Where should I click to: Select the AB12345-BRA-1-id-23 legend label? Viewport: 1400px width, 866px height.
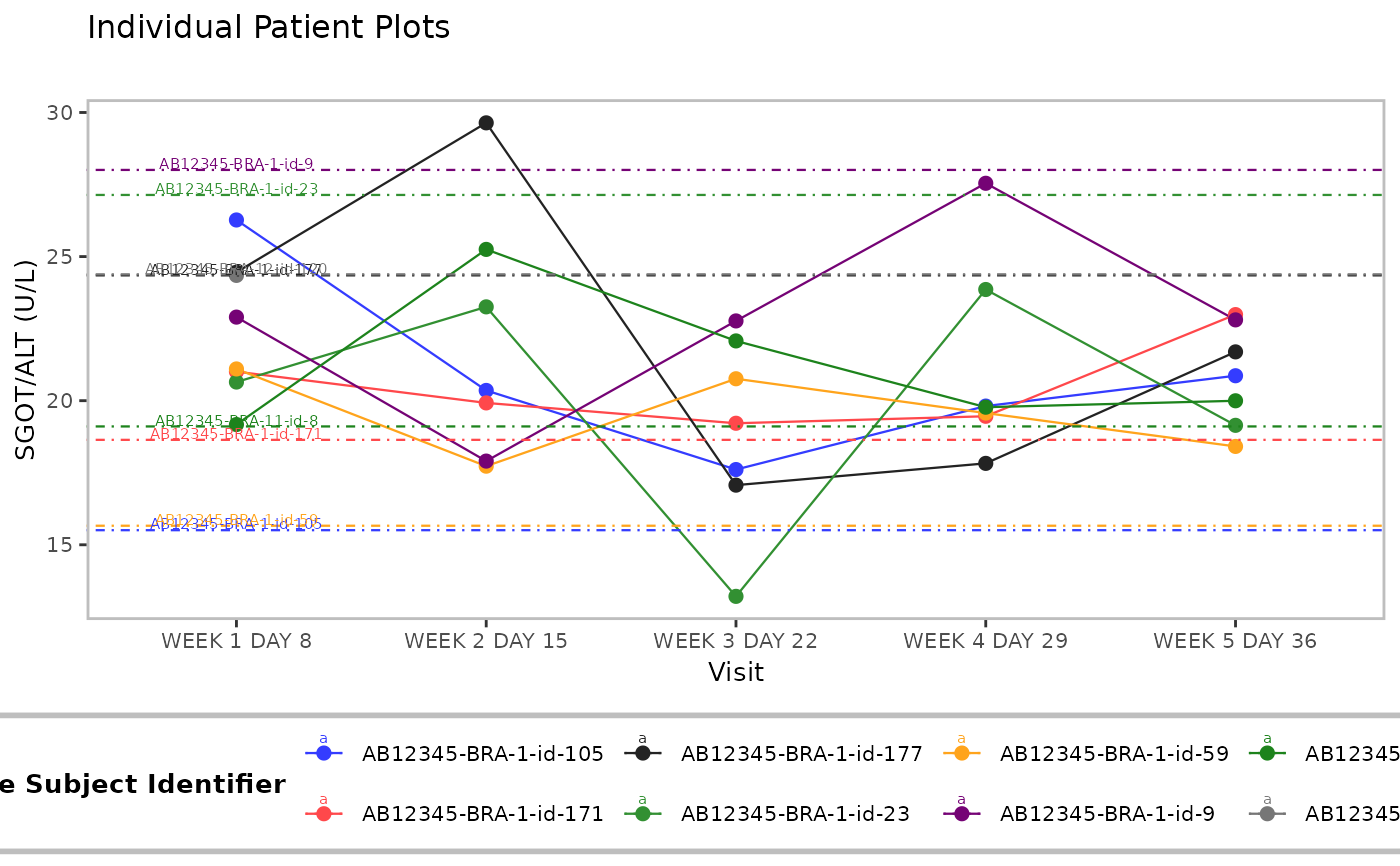795,813
